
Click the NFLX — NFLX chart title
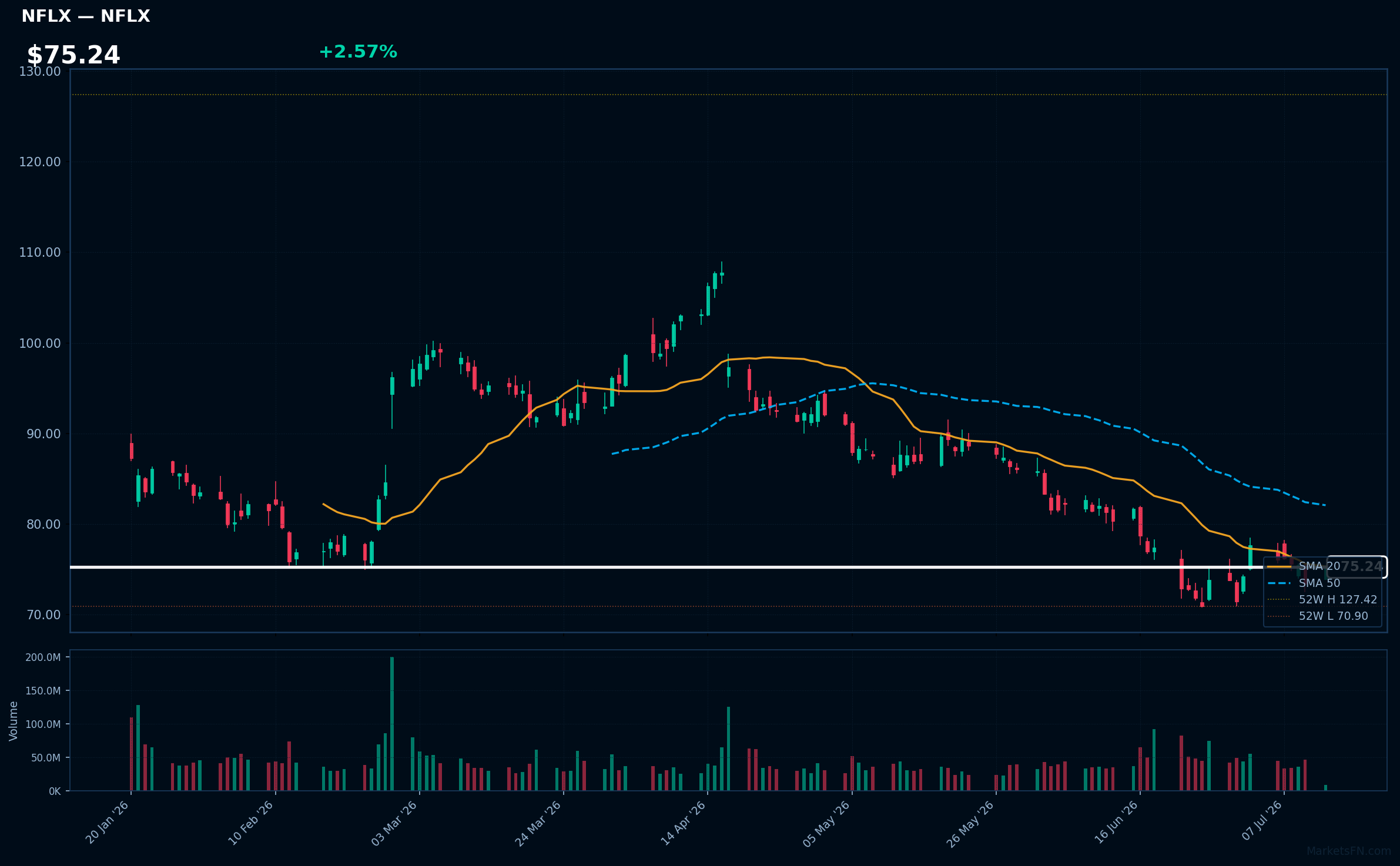[86, 16]
